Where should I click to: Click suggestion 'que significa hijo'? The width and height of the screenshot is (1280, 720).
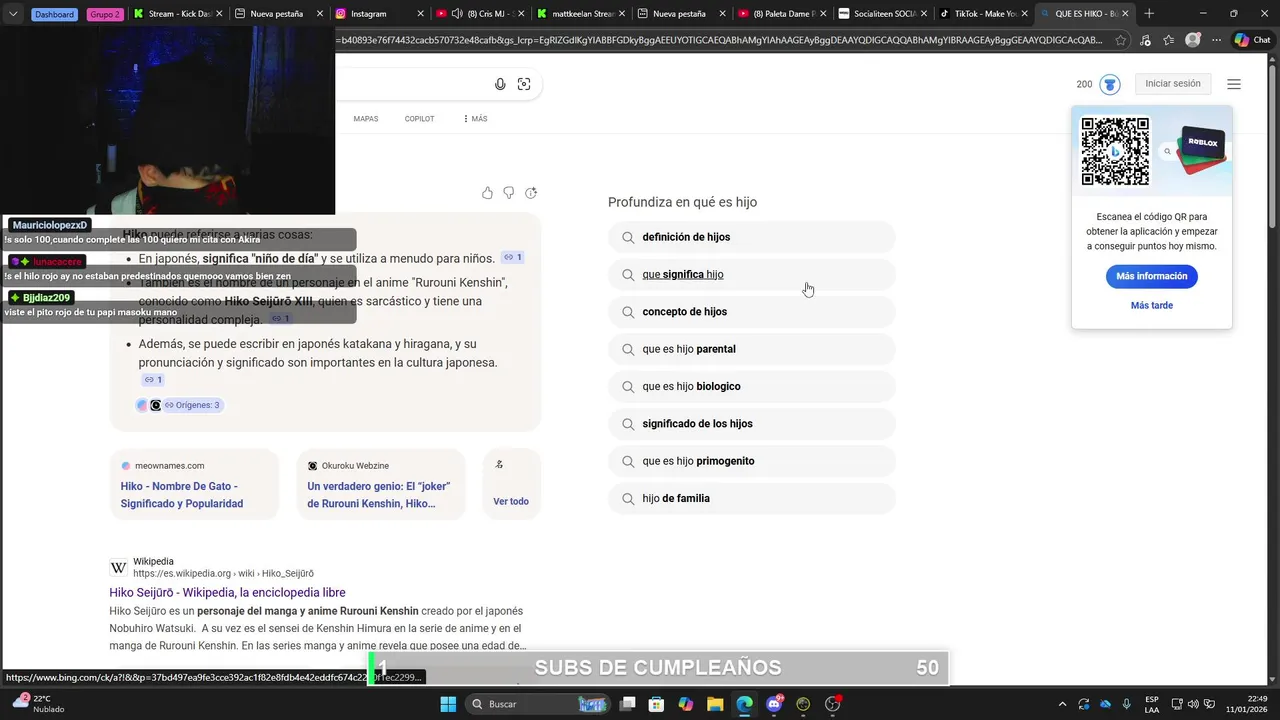click(751, 274)
